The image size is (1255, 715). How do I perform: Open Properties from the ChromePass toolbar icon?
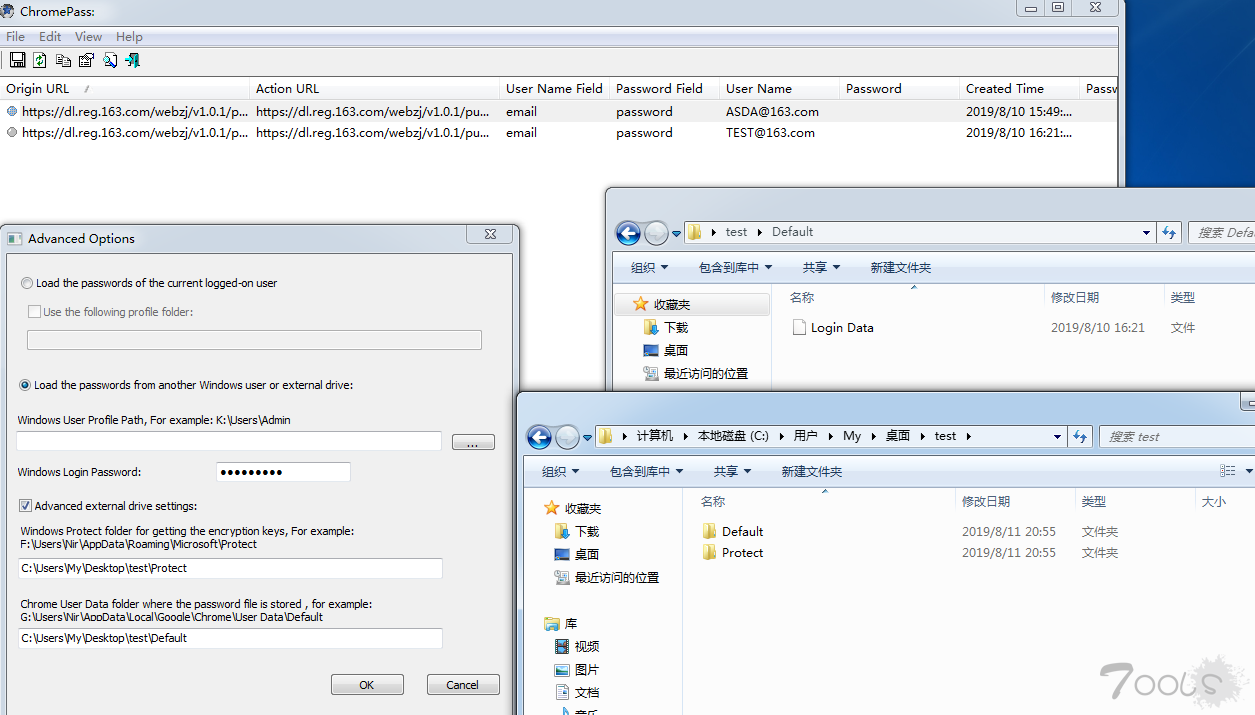[x=86, y=61]
